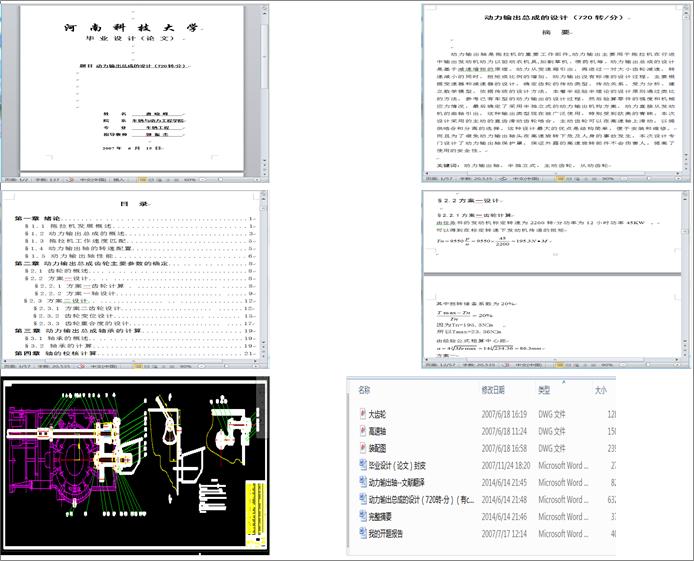Open the 90% zoom level dialog in abstract window
Screen dimensions: 694x561
[x=608, y=179]
